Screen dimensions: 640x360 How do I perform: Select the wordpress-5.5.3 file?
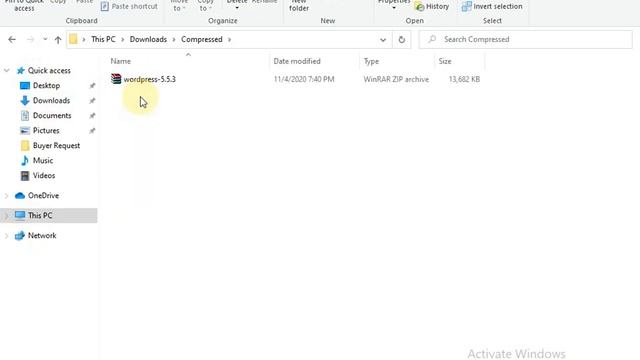[149, 79]
